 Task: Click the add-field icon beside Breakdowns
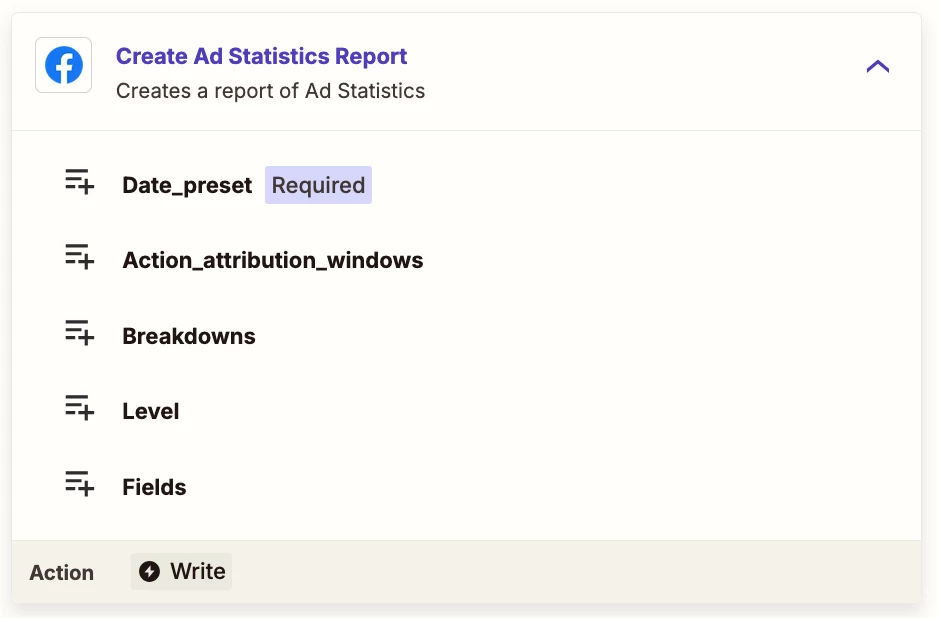pos(80,333)
